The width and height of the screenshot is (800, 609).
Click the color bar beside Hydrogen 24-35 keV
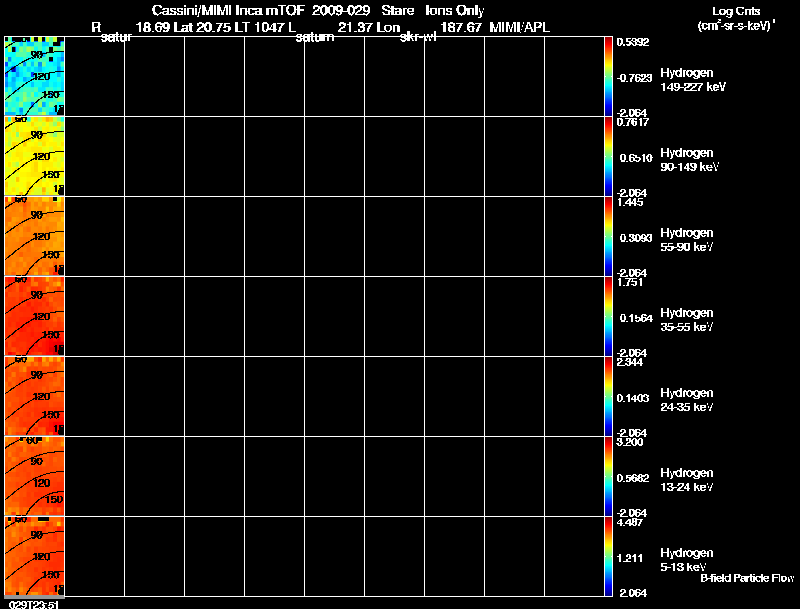click(608, 396)
